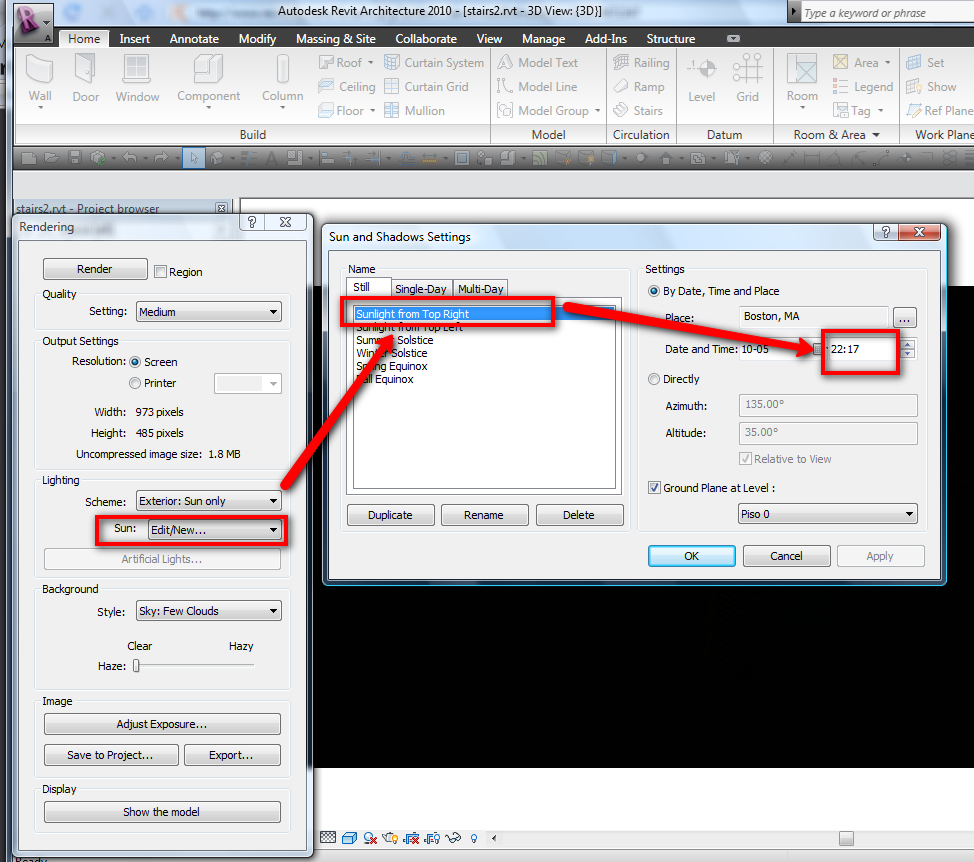Image resolution: width=974 pixels, height=862 pixels.
Task: Enable the Region checkbox
Action: pyautogui.click(x=160, y=271)
